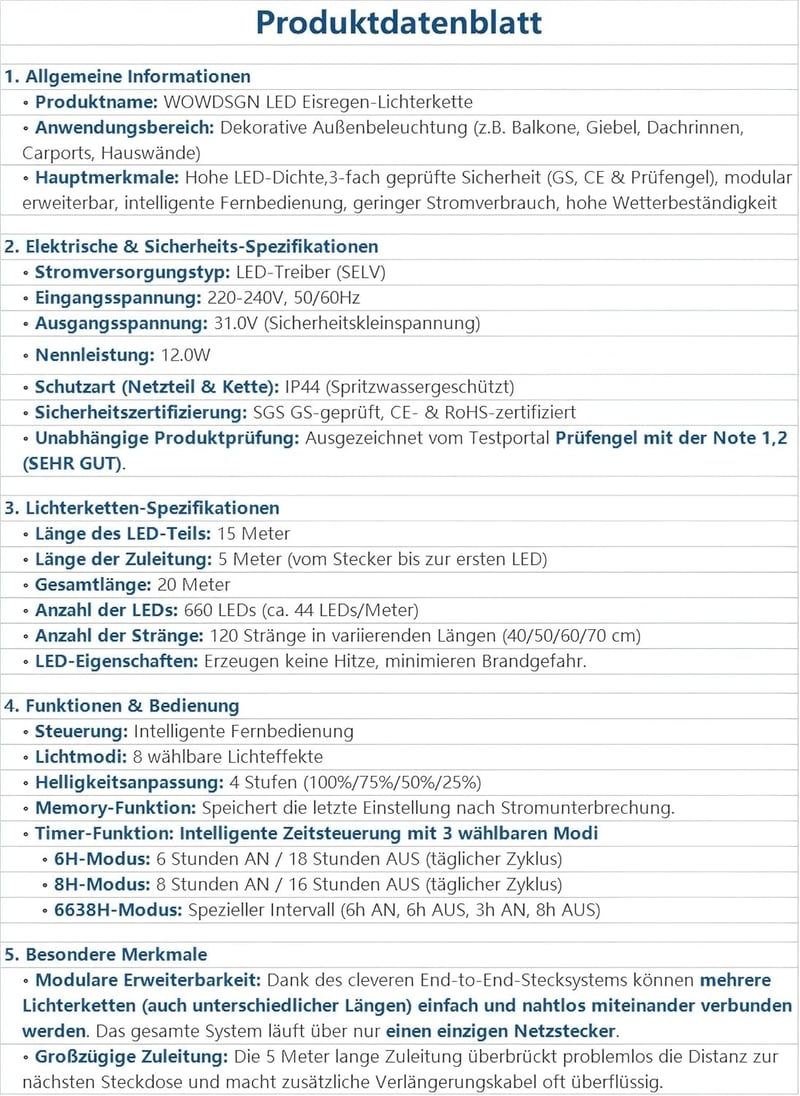Select the '4. Funktionen & Bedienung' heading
The height and width of the screenshot is (1096, 800).
tap(122, 706)
